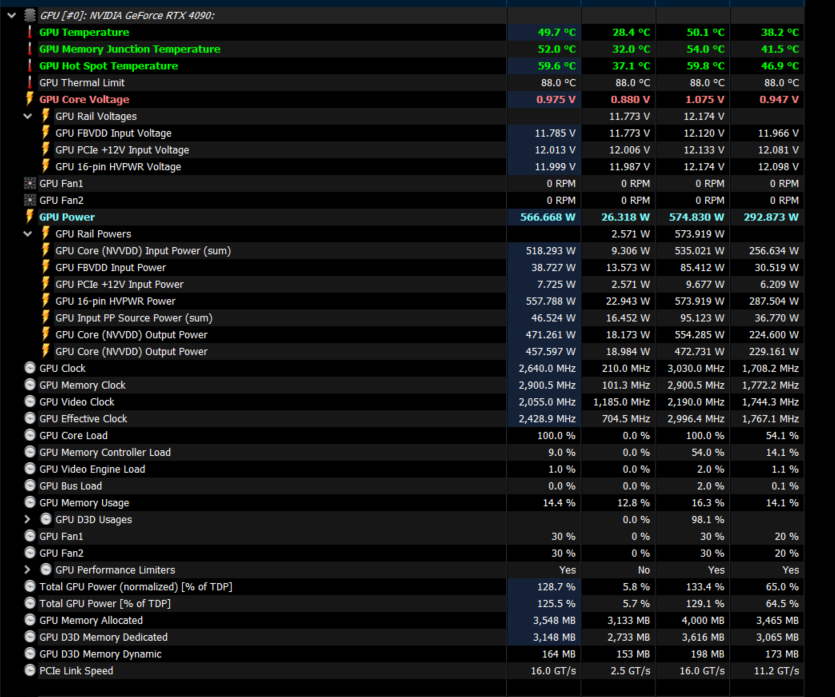
Task: Collapse the GPU Rail Powers subtree
Action: click(28, 234)
